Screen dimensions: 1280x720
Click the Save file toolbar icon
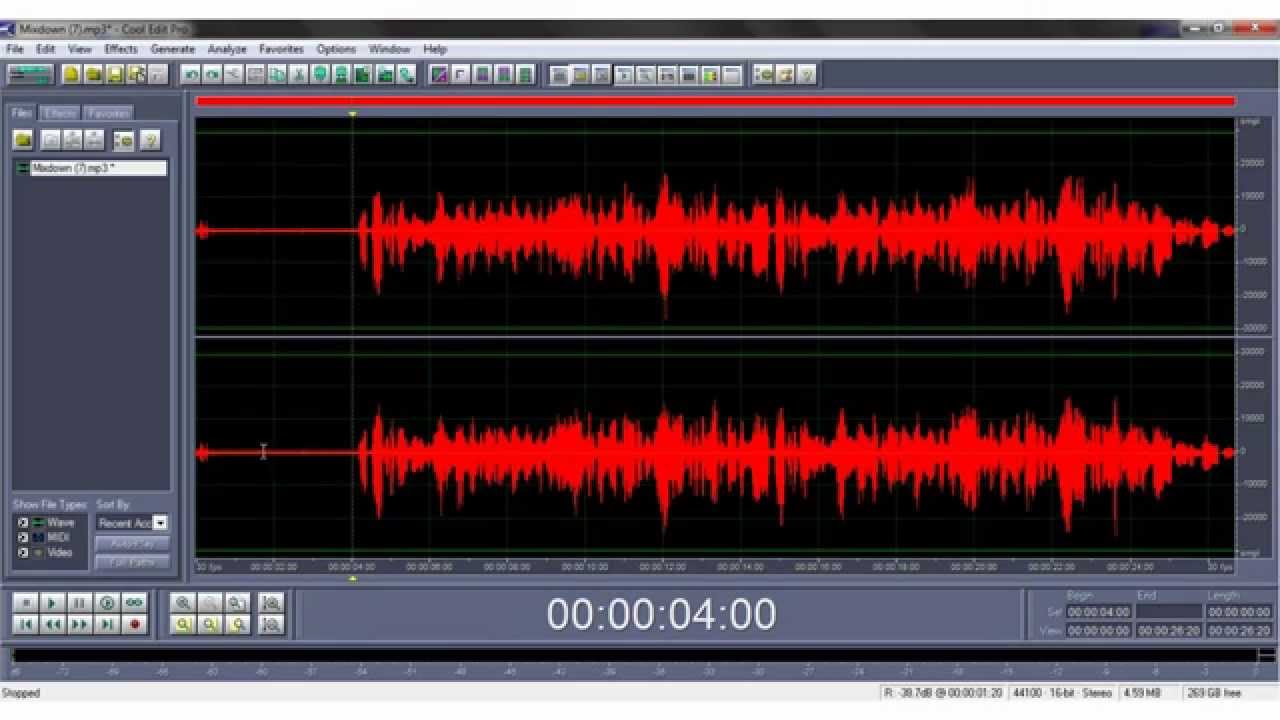[x=115, y=74]
